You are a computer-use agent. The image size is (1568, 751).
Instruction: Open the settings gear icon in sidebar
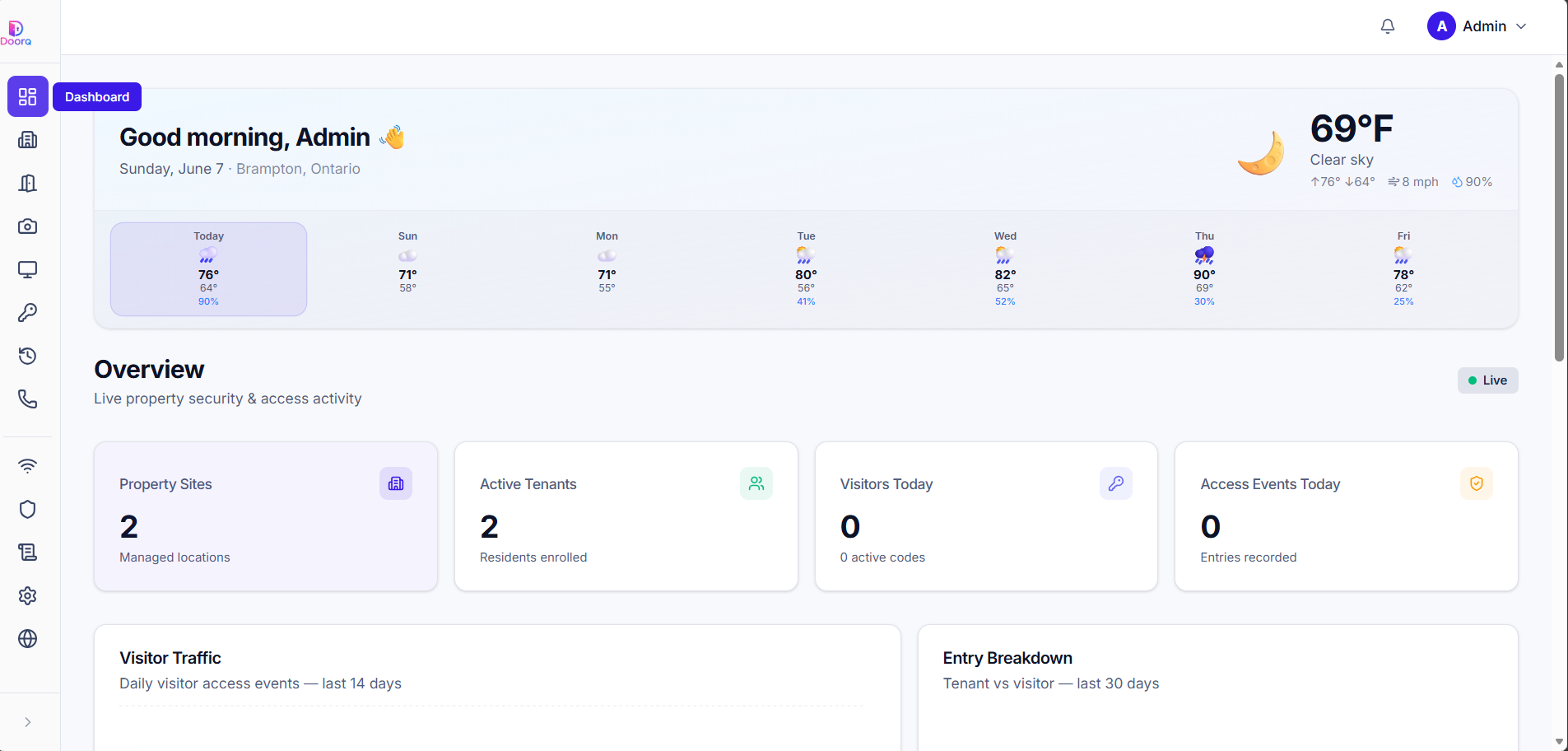pos(28,595)
